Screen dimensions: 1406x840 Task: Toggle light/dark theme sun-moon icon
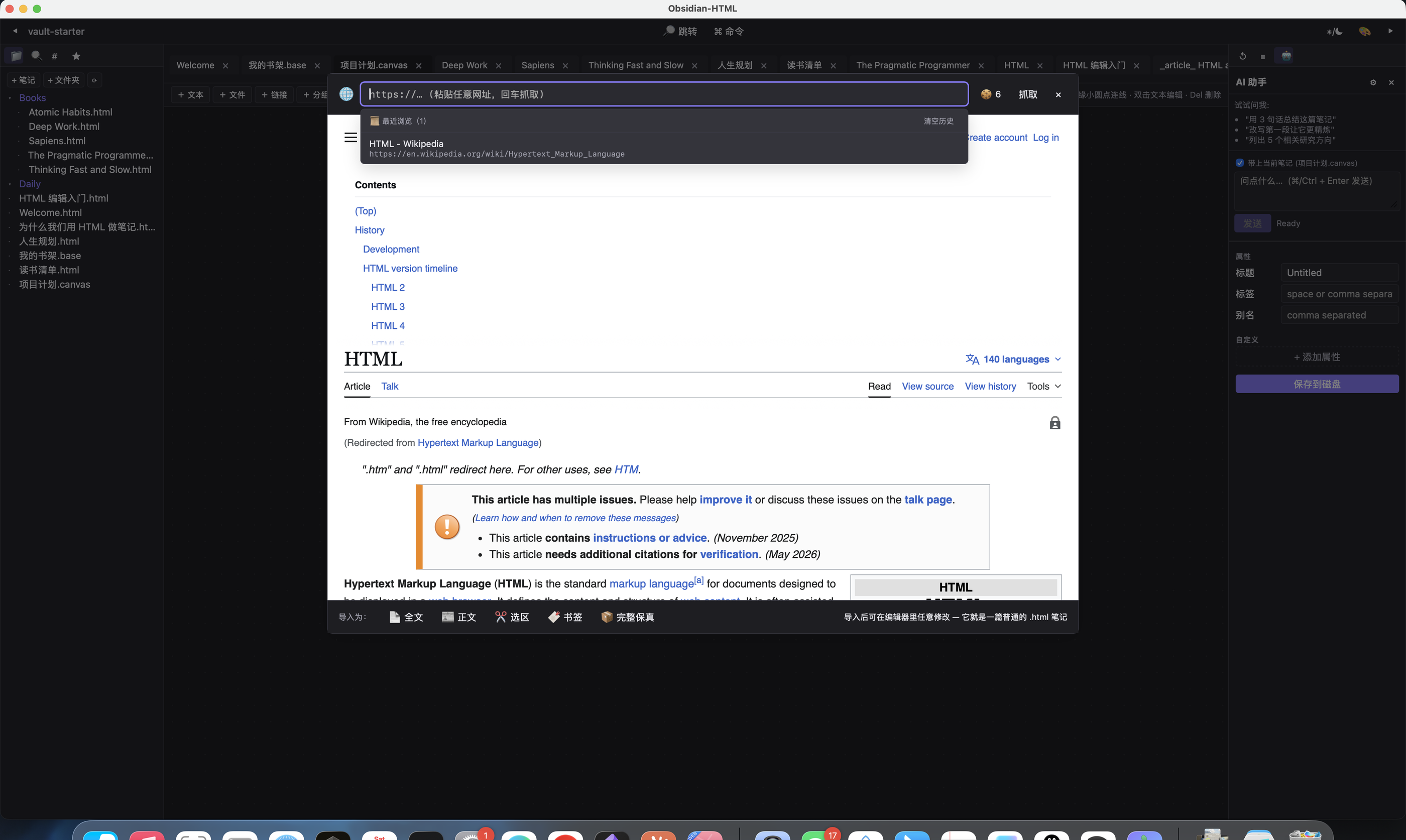(x=1334, y=31)
